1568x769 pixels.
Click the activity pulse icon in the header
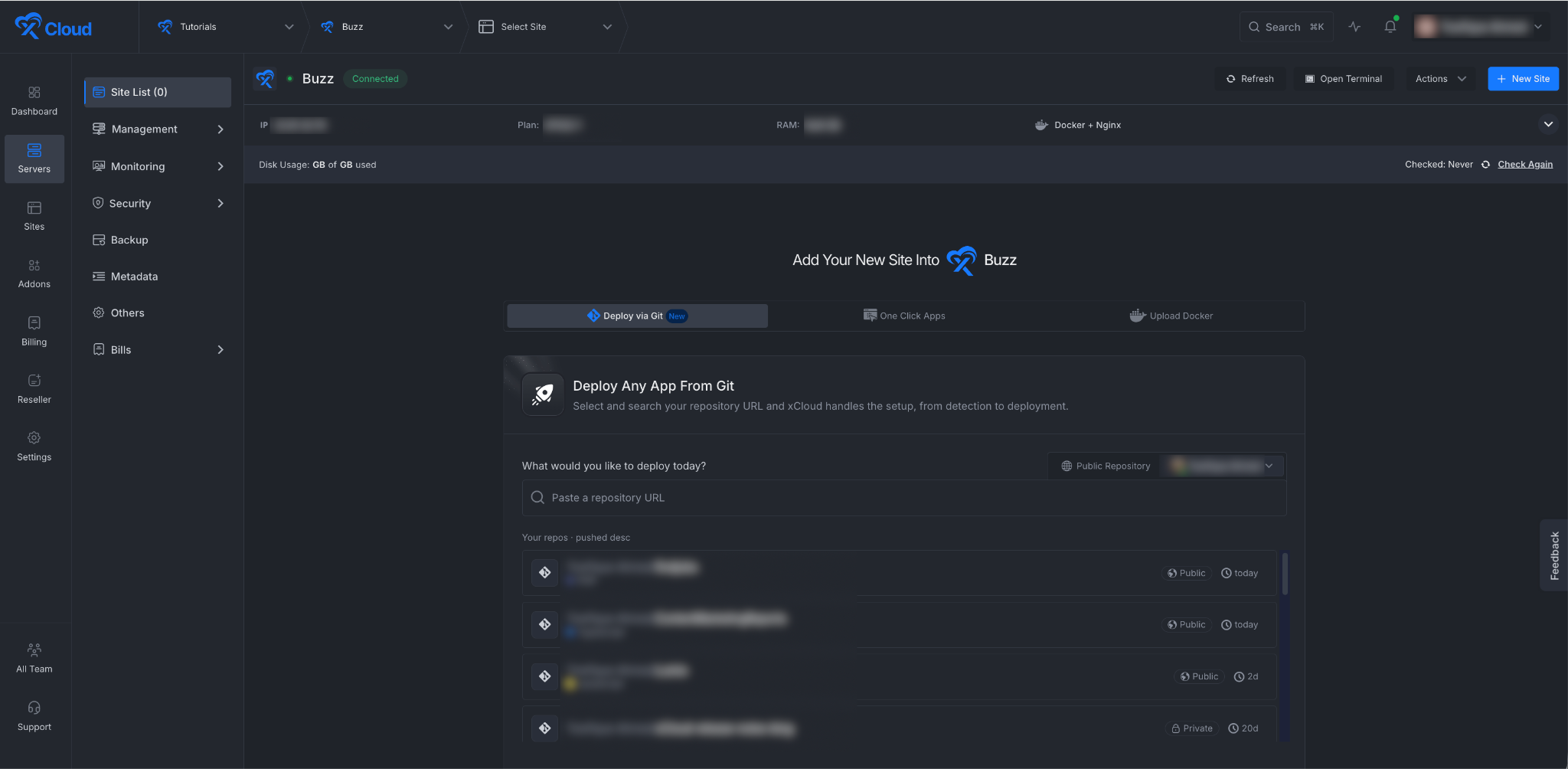pyautogui.click(x=1354, y=27)
